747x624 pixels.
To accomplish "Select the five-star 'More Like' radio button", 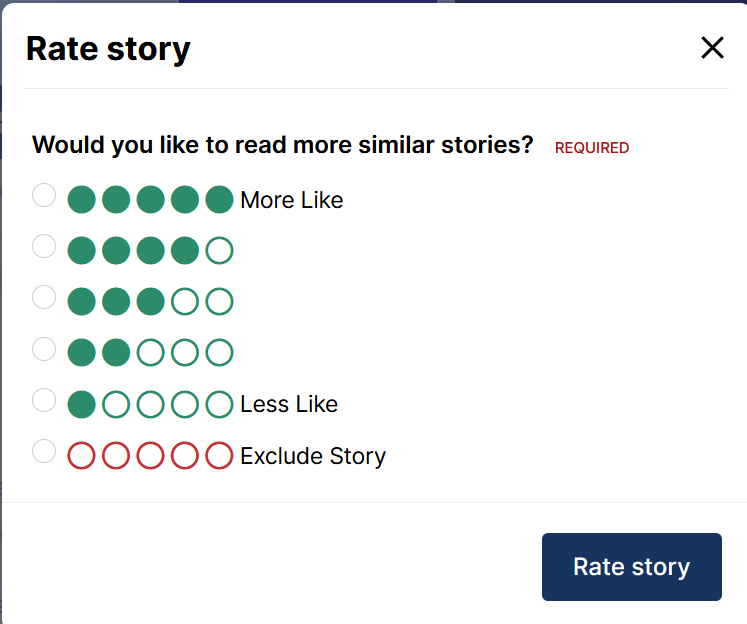I will [x=44, y=195].
